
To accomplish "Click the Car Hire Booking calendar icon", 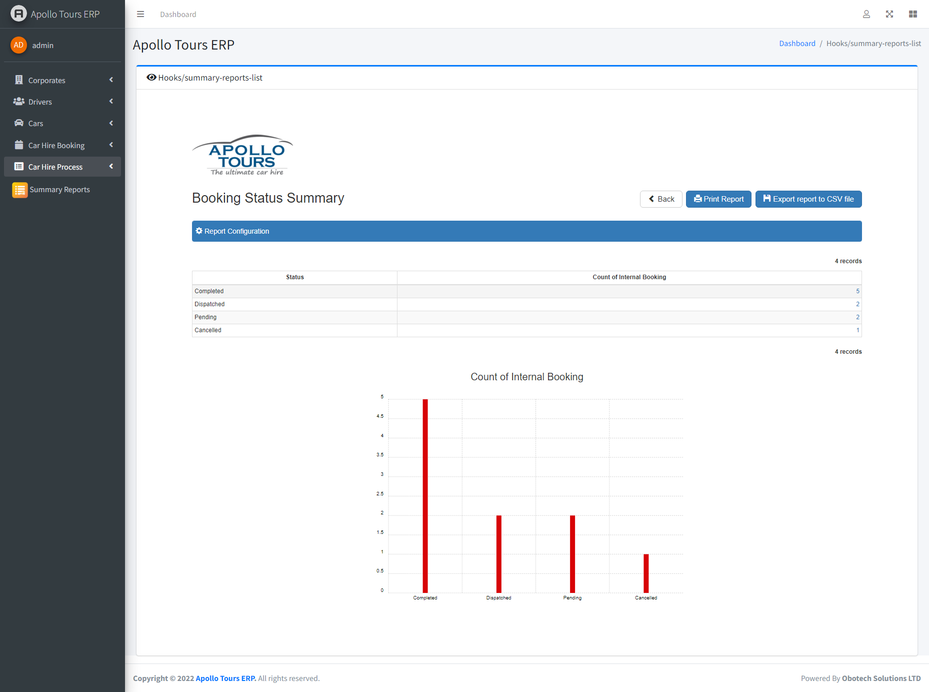I will tap(21, 145).
